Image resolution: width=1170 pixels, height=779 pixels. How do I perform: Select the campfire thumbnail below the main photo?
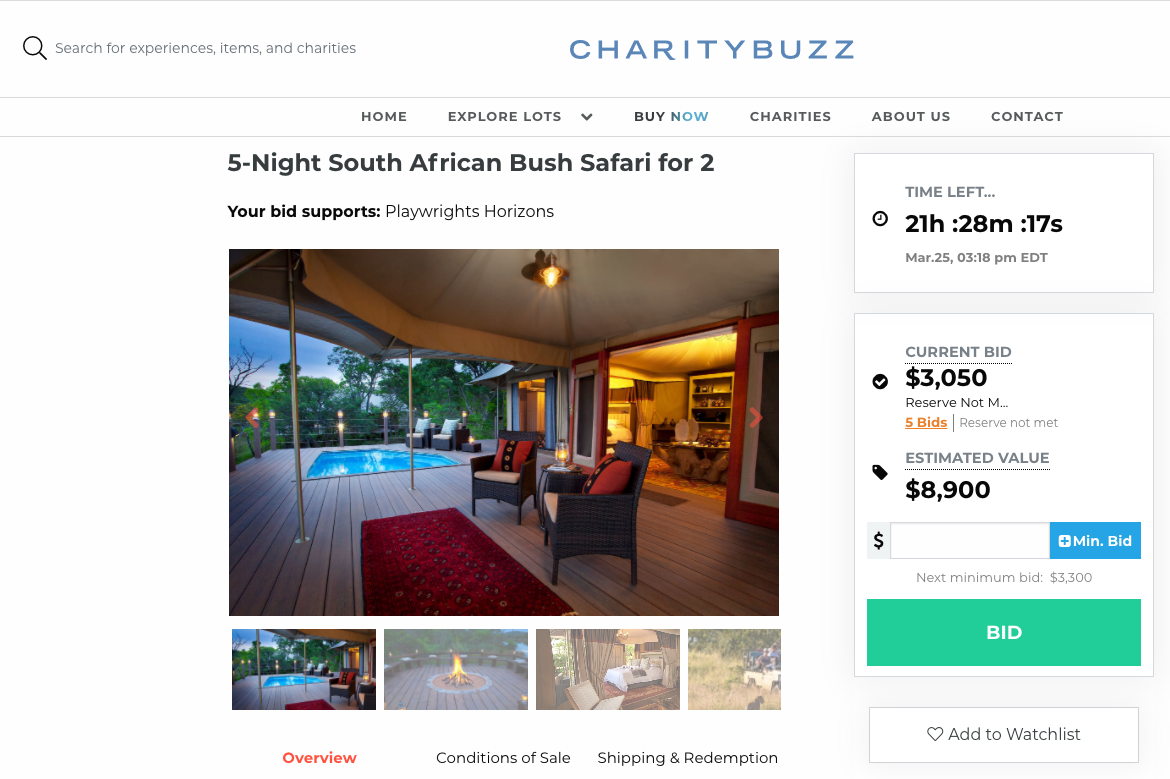[455, 669]
